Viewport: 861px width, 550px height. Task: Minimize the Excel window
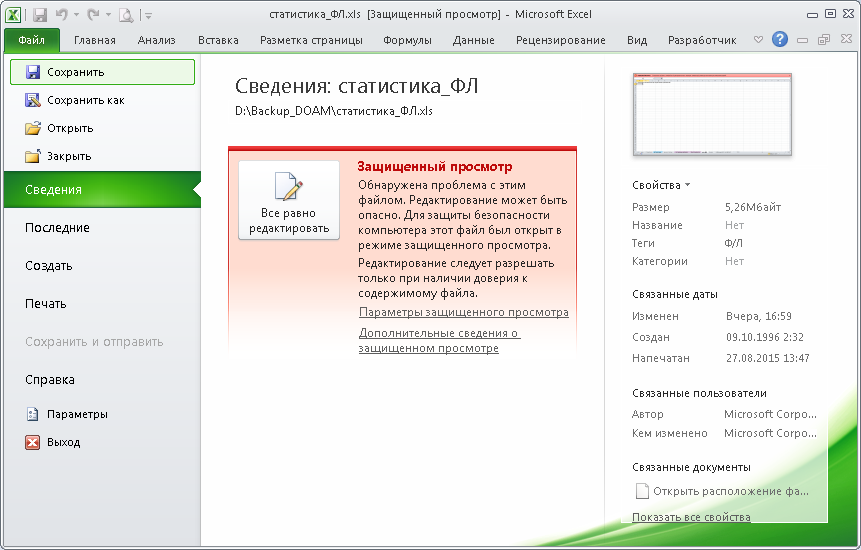tap(813, 14)
